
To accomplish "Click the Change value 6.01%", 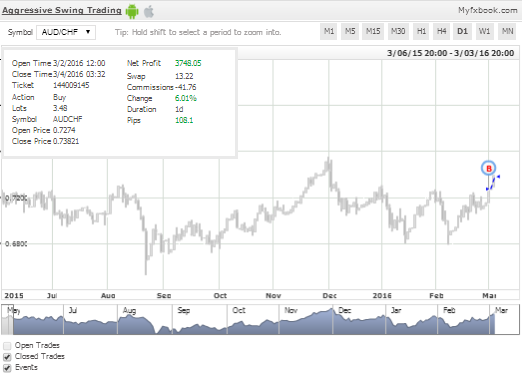I will [x=186, y=98].
